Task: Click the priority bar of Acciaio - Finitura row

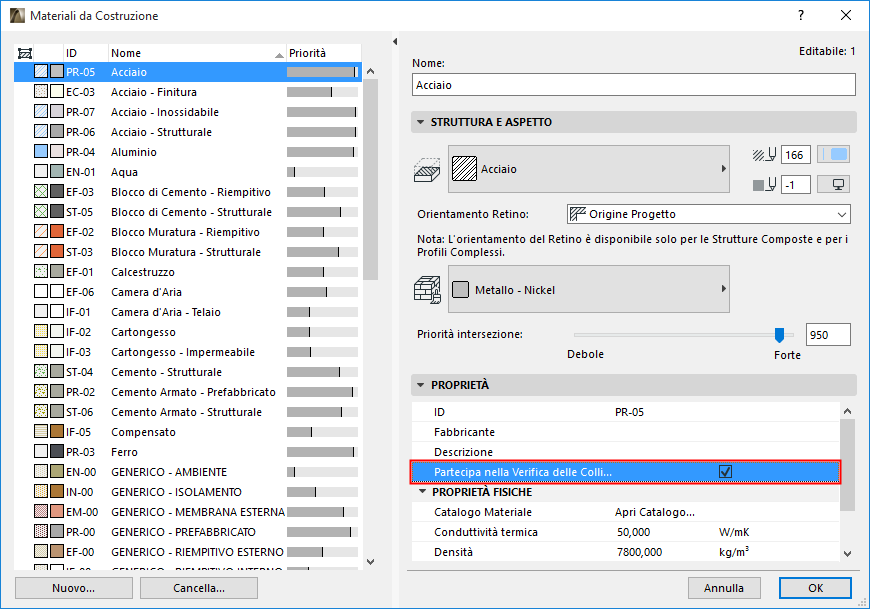Action: click(x=322, y=92)
